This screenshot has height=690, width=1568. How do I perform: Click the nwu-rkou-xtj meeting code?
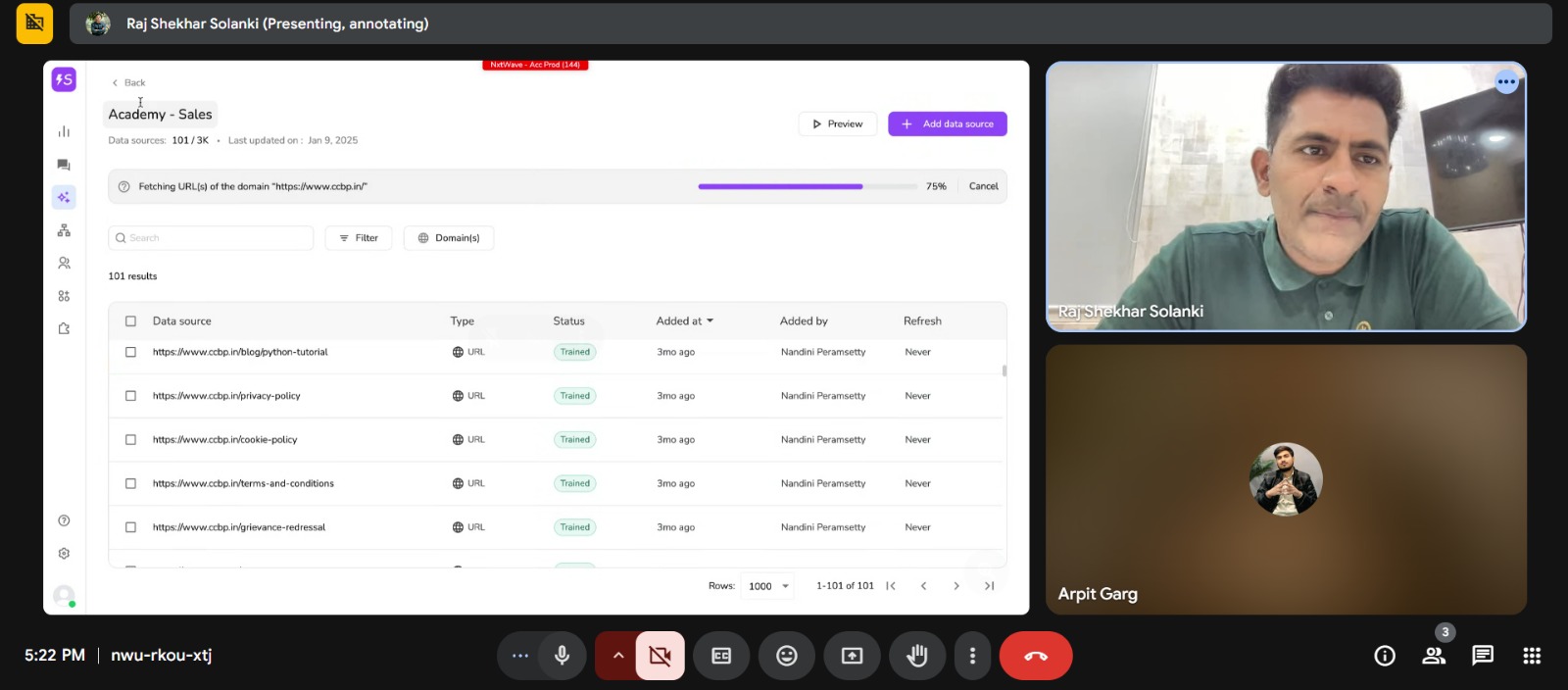(x=161, y=655)
